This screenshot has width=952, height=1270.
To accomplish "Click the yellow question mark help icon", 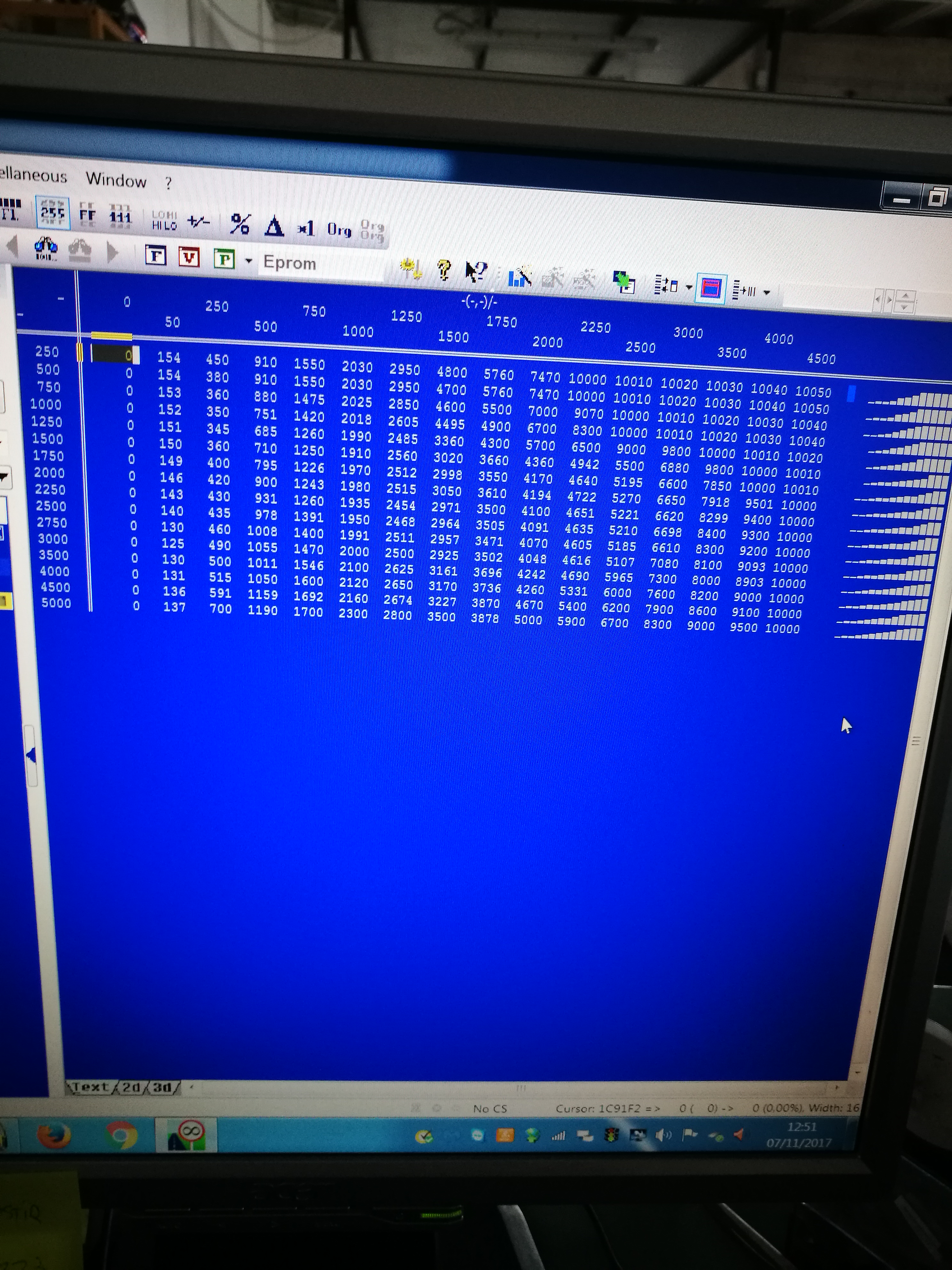I will tap(444, 270).
